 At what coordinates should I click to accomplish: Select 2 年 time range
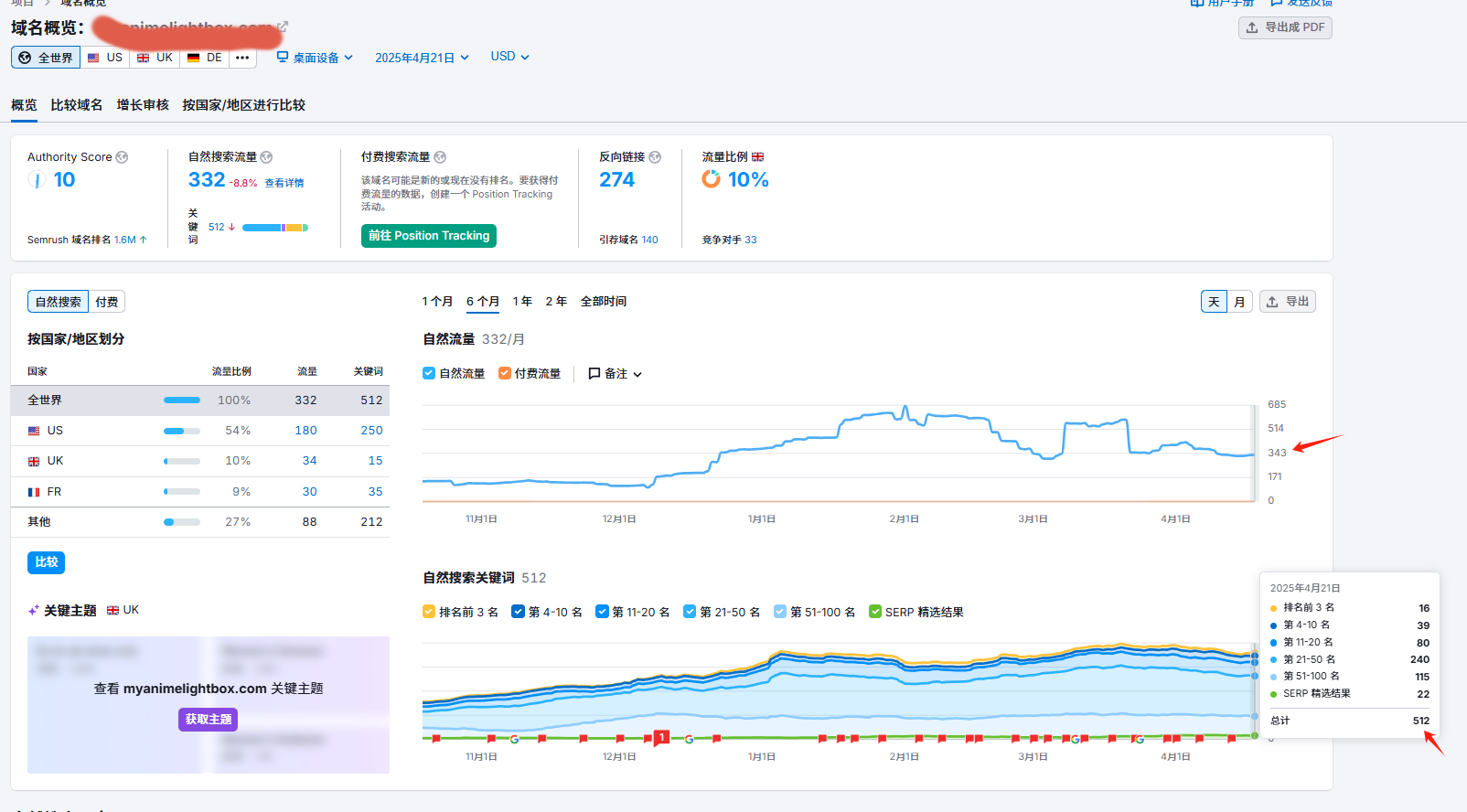pyautogui.click(x=556, y=302)
